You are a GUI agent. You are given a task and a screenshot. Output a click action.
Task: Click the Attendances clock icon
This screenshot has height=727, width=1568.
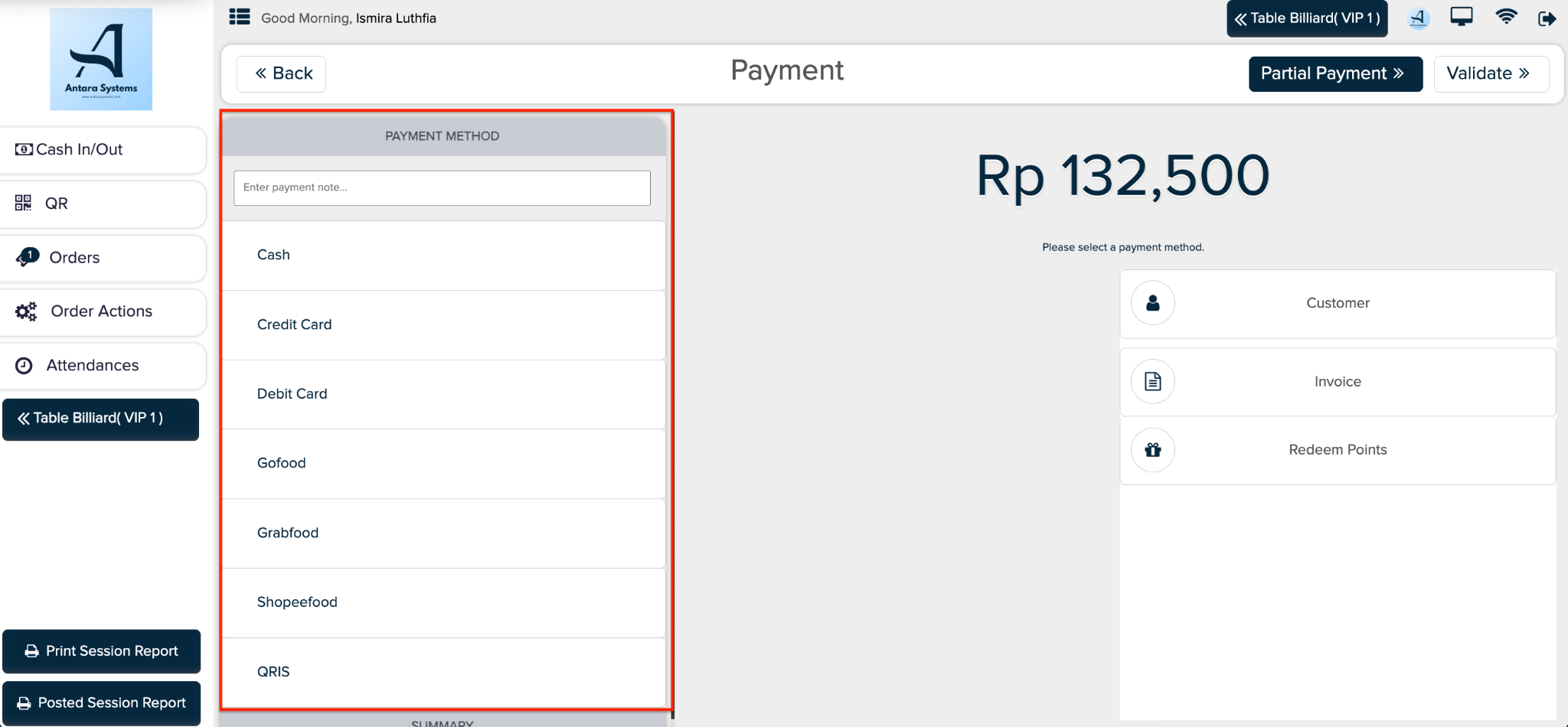(x=24, y=366)
